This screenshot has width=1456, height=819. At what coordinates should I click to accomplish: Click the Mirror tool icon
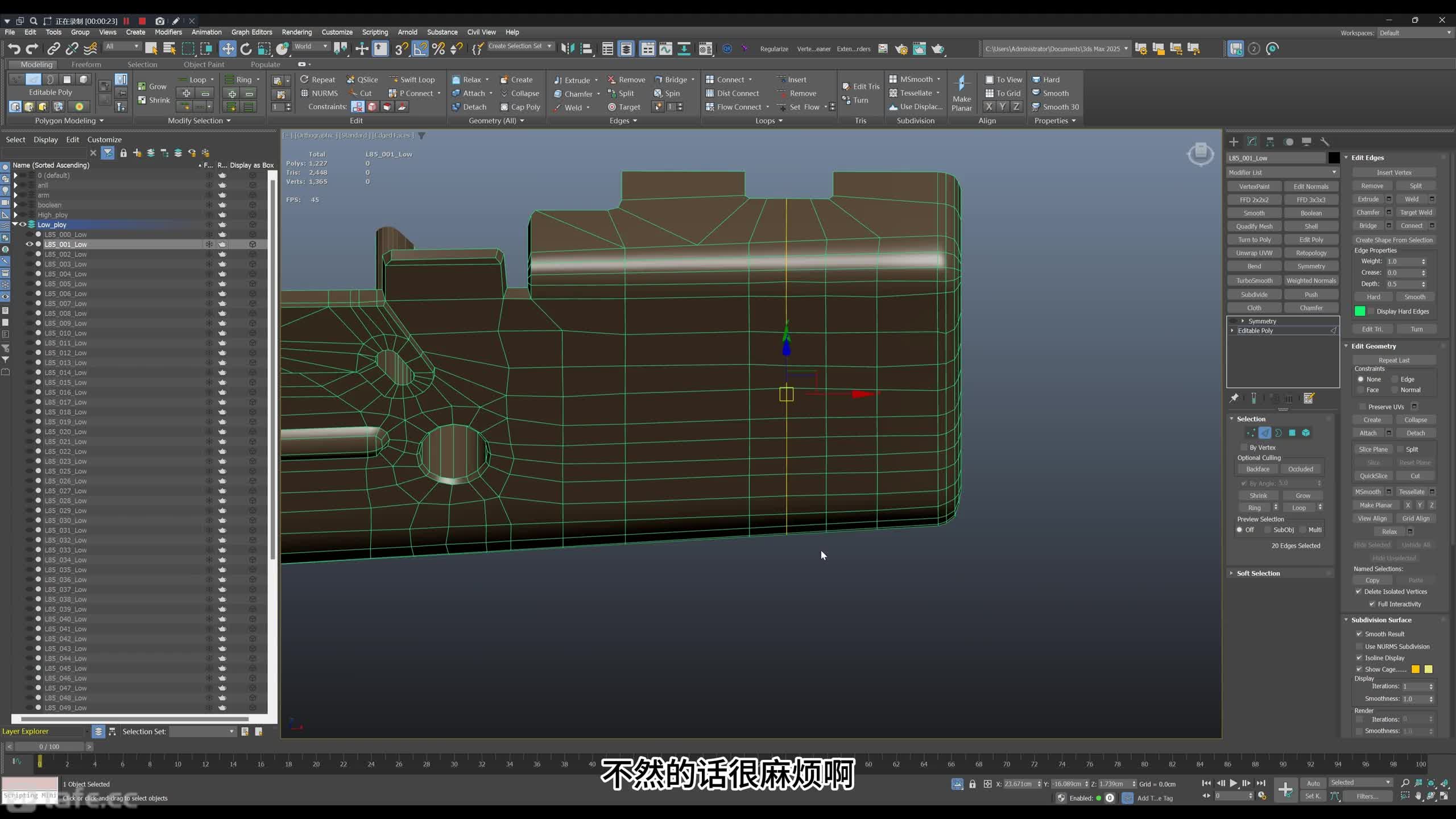pos(568,49)
